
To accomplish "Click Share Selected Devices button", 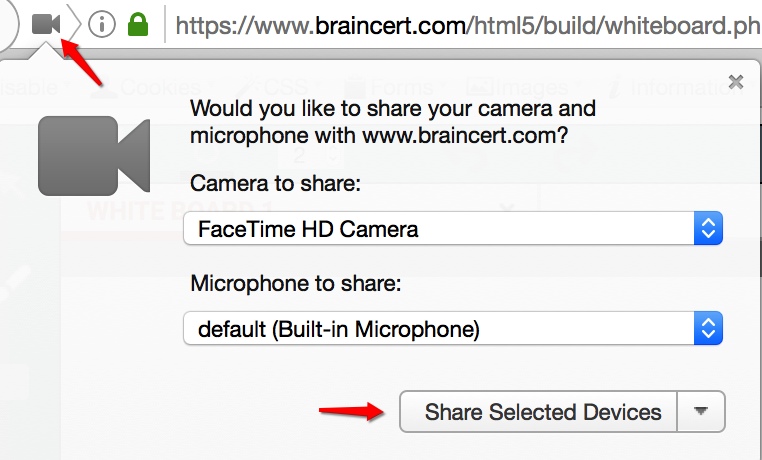I will coord(538,411).
